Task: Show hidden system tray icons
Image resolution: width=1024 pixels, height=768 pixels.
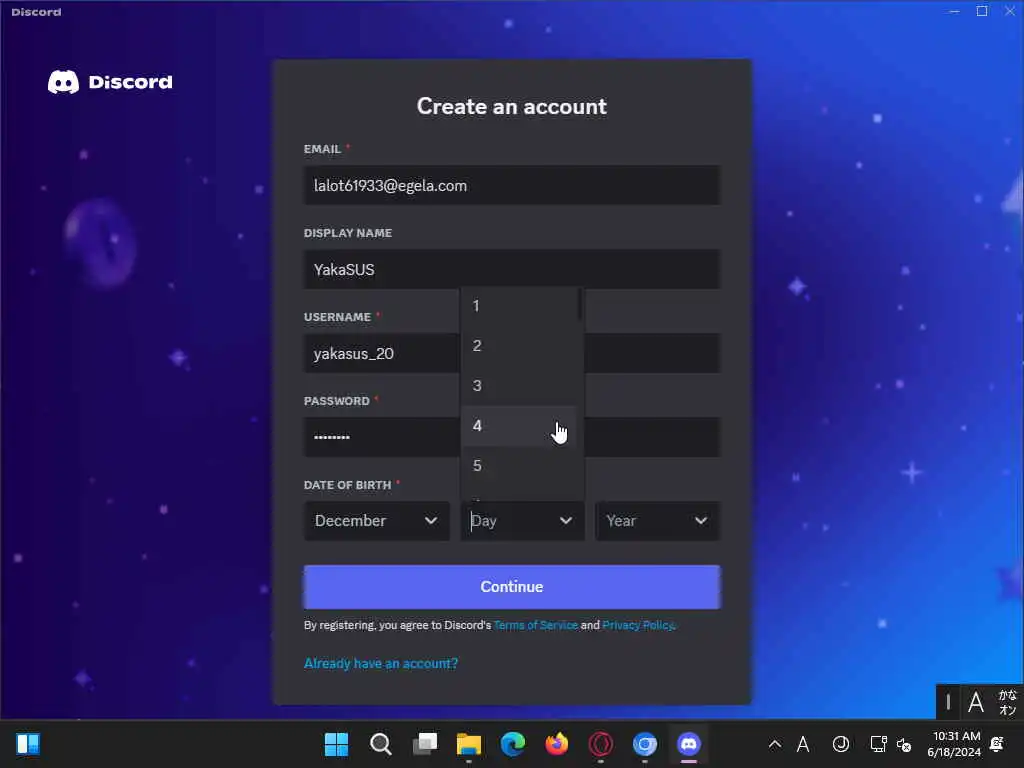Action: 775,744
